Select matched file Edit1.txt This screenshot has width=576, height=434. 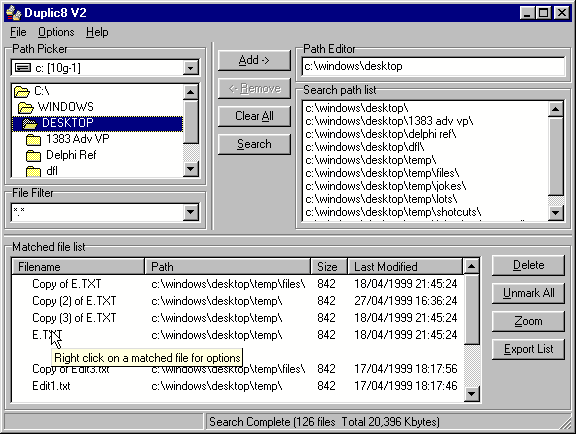pos(51,386)
